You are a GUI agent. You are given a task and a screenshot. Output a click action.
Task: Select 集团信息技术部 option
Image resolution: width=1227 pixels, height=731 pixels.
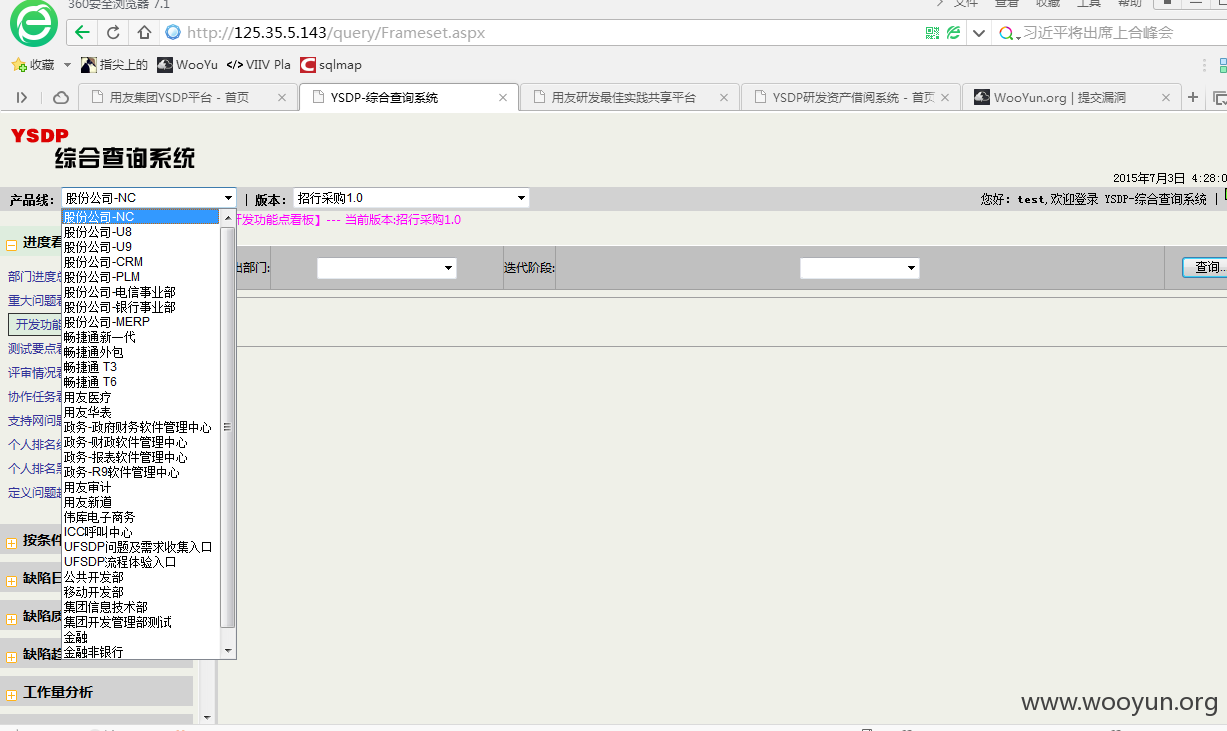(x=140, y=607)
